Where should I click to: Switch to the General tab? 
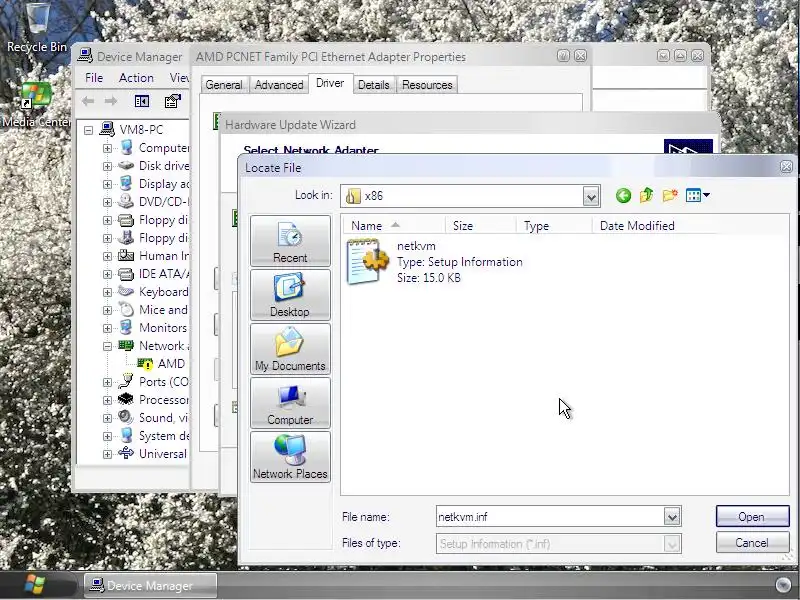[223, 85]
